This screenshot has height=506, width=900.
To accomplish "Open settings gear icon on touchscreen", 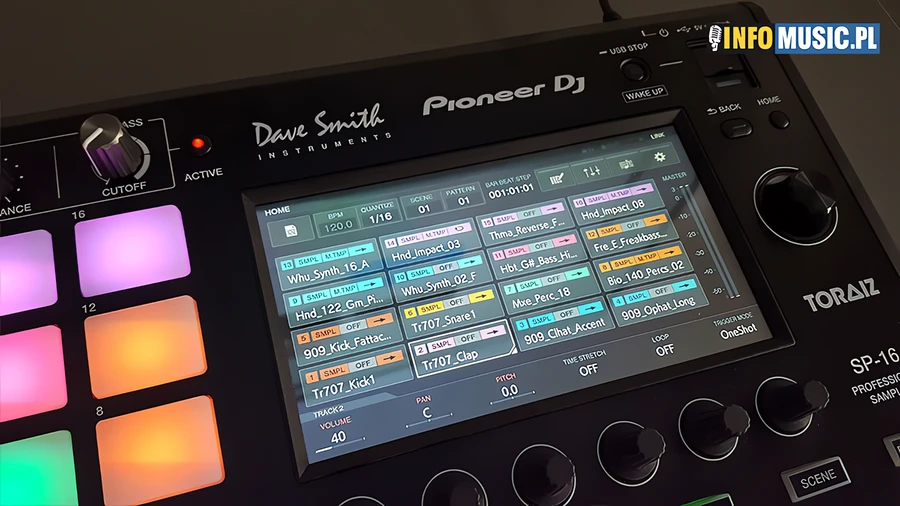I will 660,157.
